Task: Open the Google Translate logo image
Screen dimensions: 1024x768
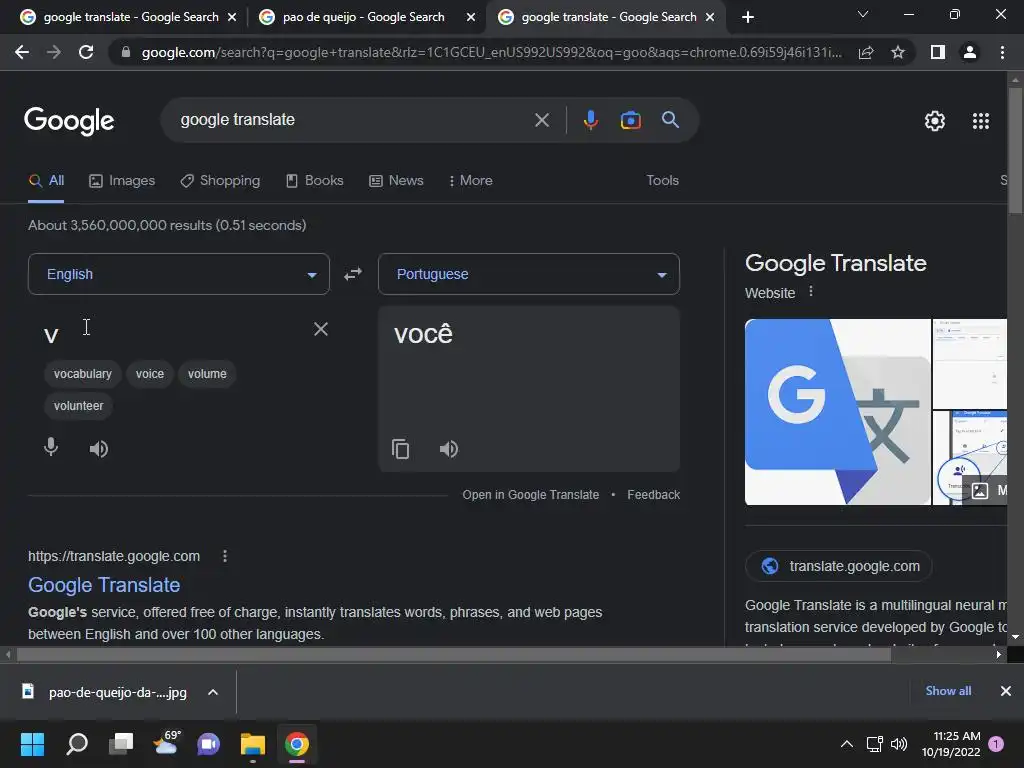Action: tap(838, 412)
